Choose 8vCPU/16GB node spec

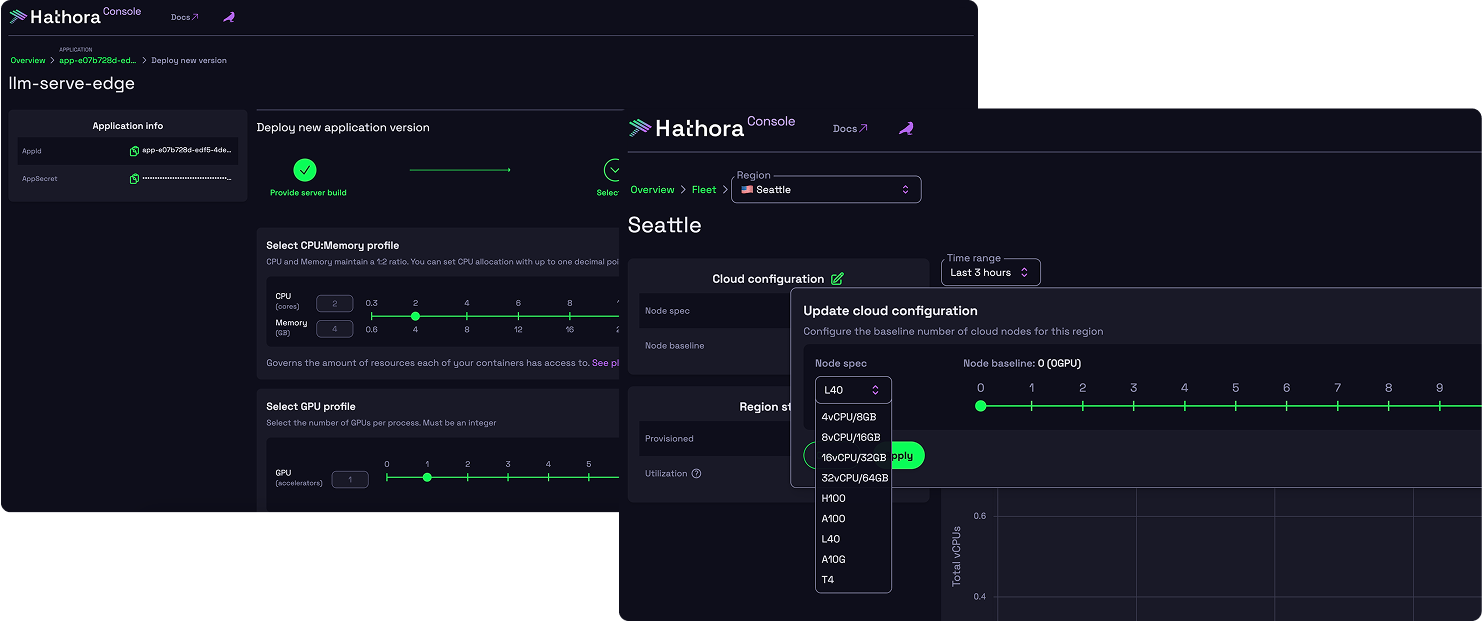click(x=853, y=437)
